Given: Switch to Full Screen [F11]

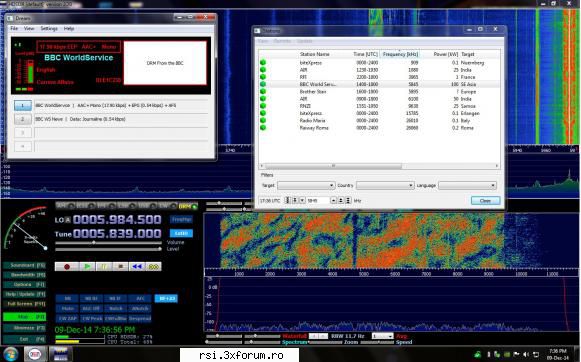Looking at the screenshot, I should [24, 304].
